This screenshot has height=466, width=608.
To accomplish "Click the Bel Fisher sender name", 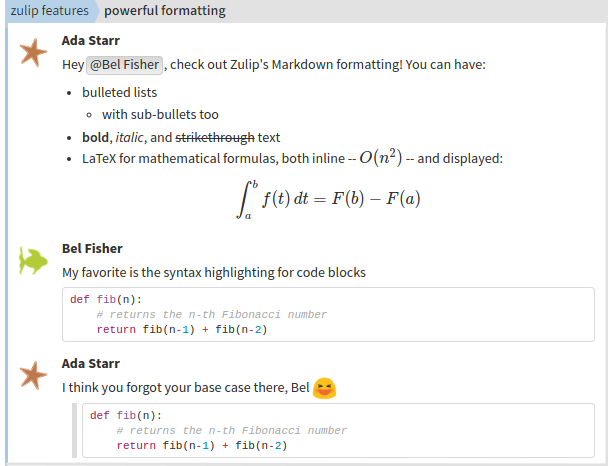I will 92,248.
